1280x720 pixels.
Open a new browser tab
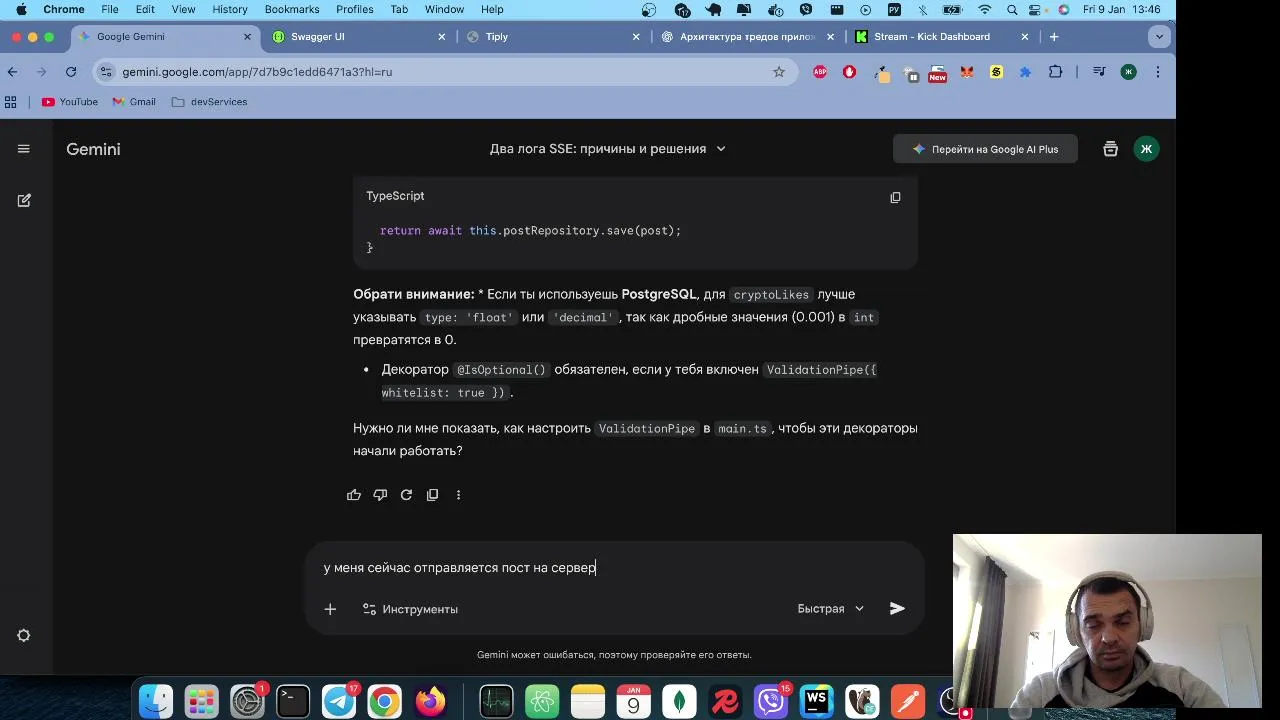click(1054, 36)
